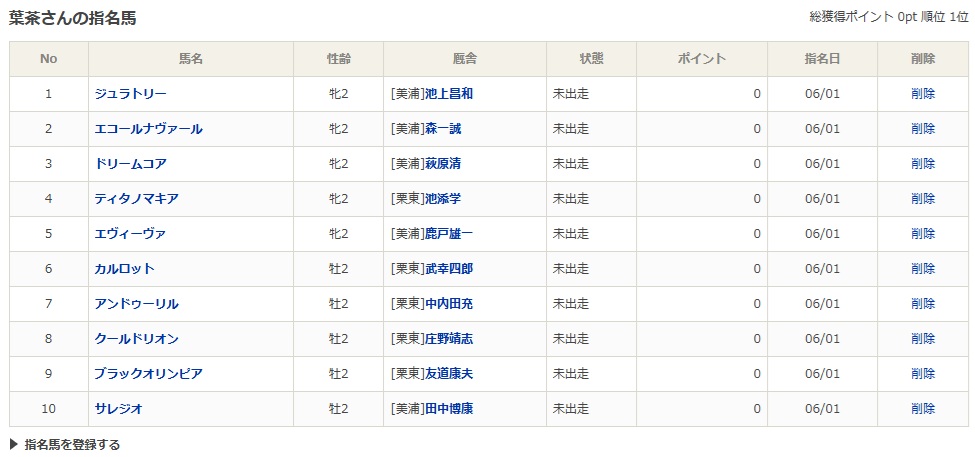Click points value 0 in エヴィーヴァ row

(x=757, y=234)
